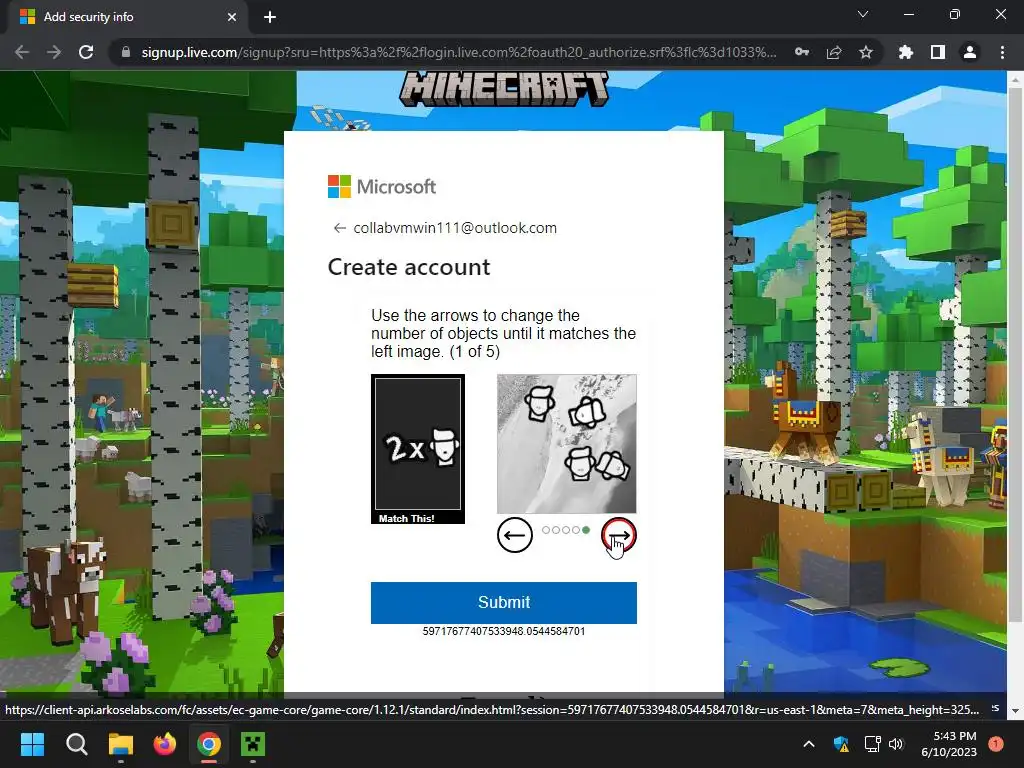Image resolution: width=1024 pixels, height=768 pixels.
Task: Click the address bar URL
Action: coord(458,52)
